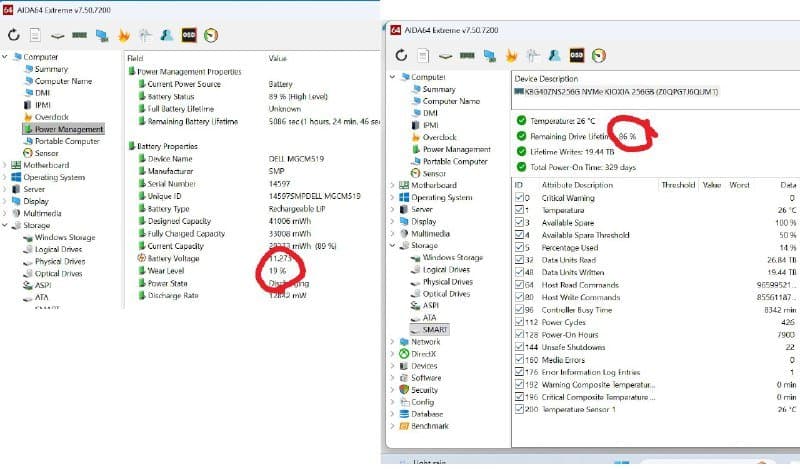Click Threshold column header in SMART list
Viewport: 800px width, 469px height.
pyautogui.click(x=678, y=185)
